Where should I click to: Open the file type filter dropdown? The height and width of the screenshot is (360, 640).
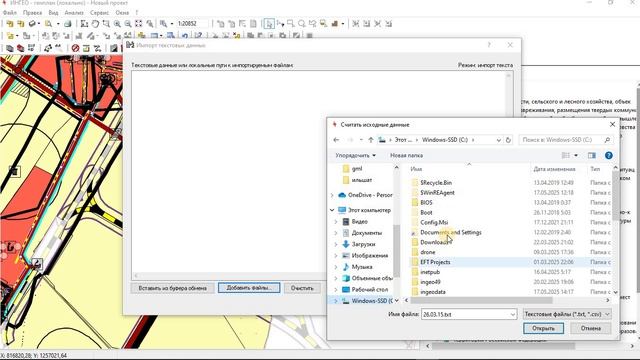tap(567, 314)
